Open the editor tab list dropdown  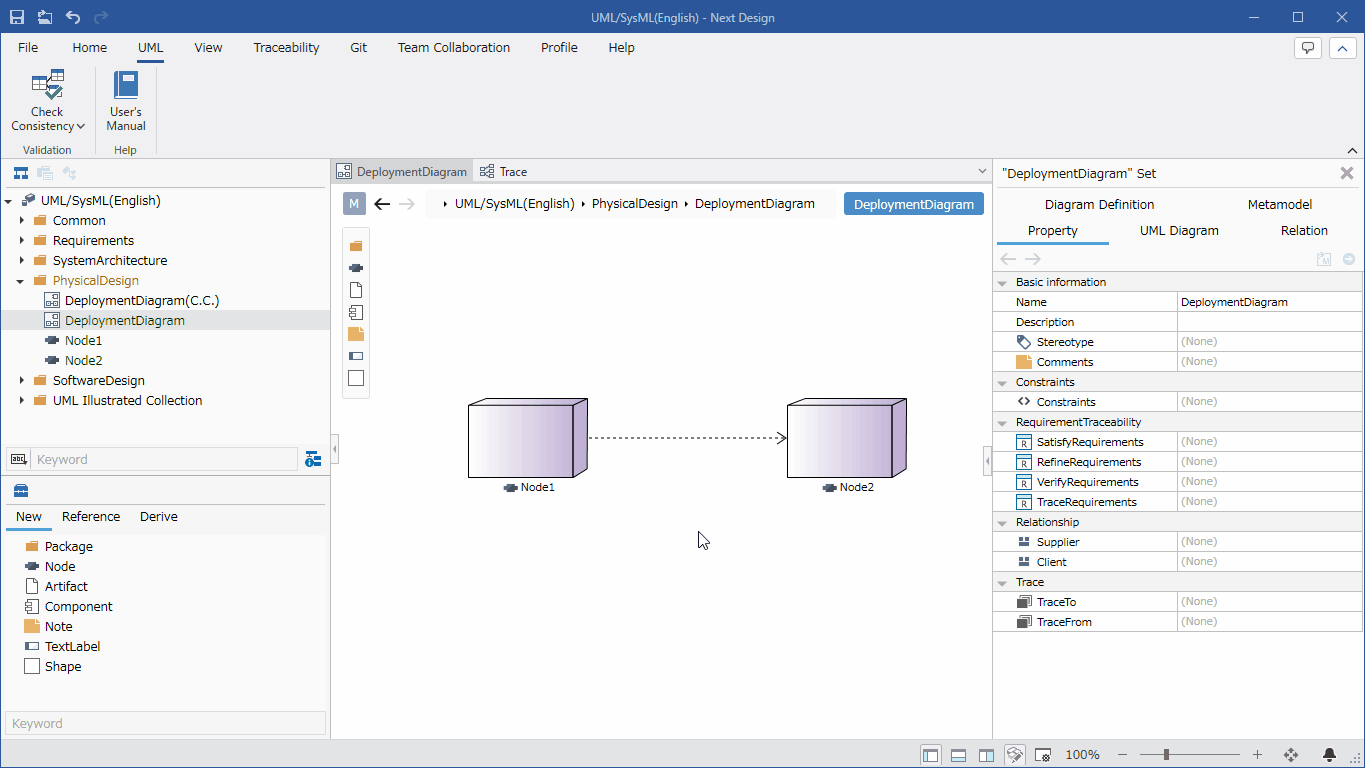coord(981,172)
